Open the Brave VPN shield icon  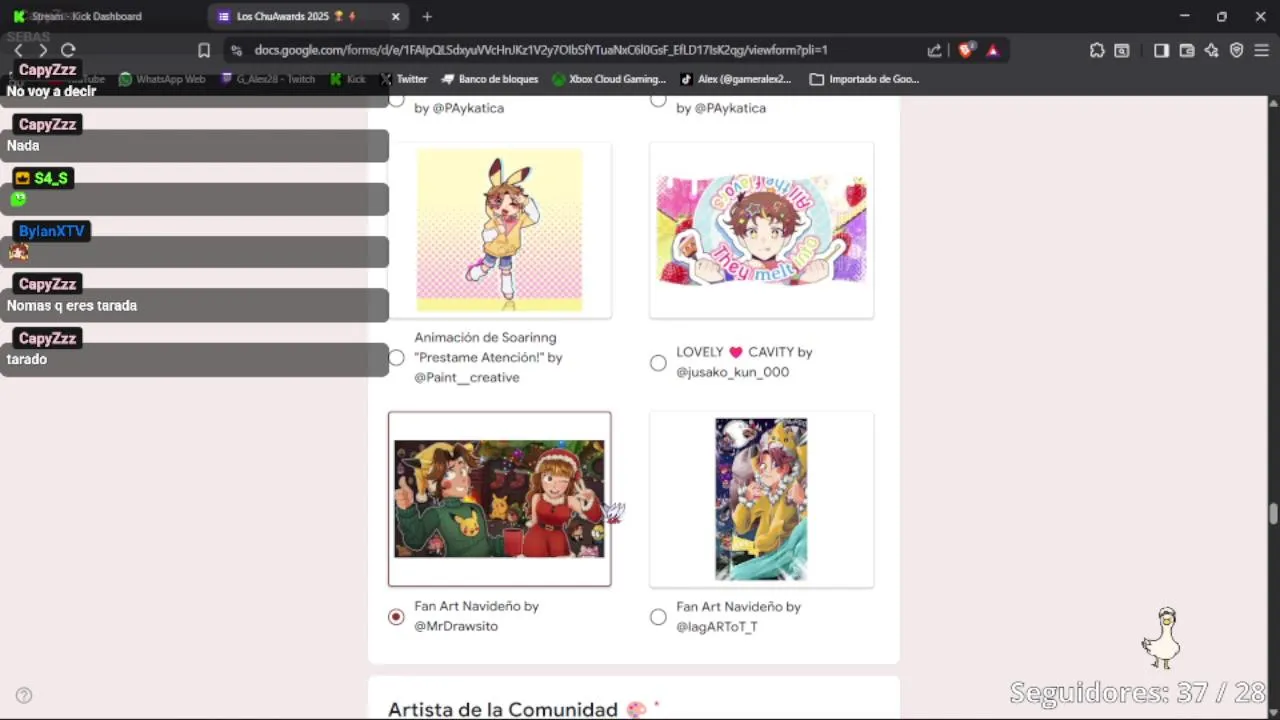click(1236, 50)
